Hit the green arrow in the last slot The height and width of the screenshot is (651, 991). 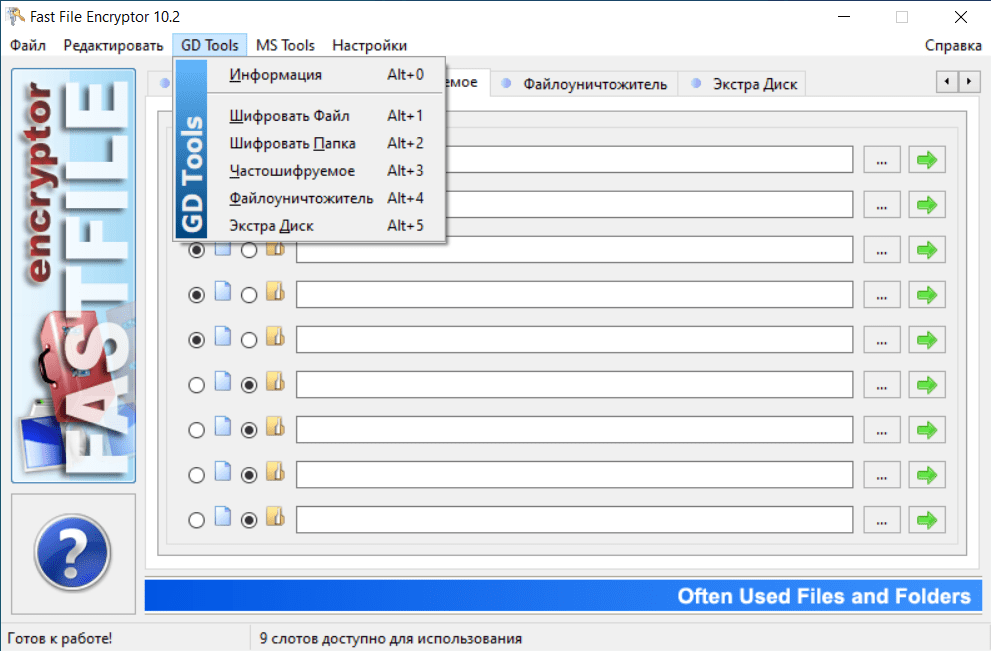click(927, 520)
